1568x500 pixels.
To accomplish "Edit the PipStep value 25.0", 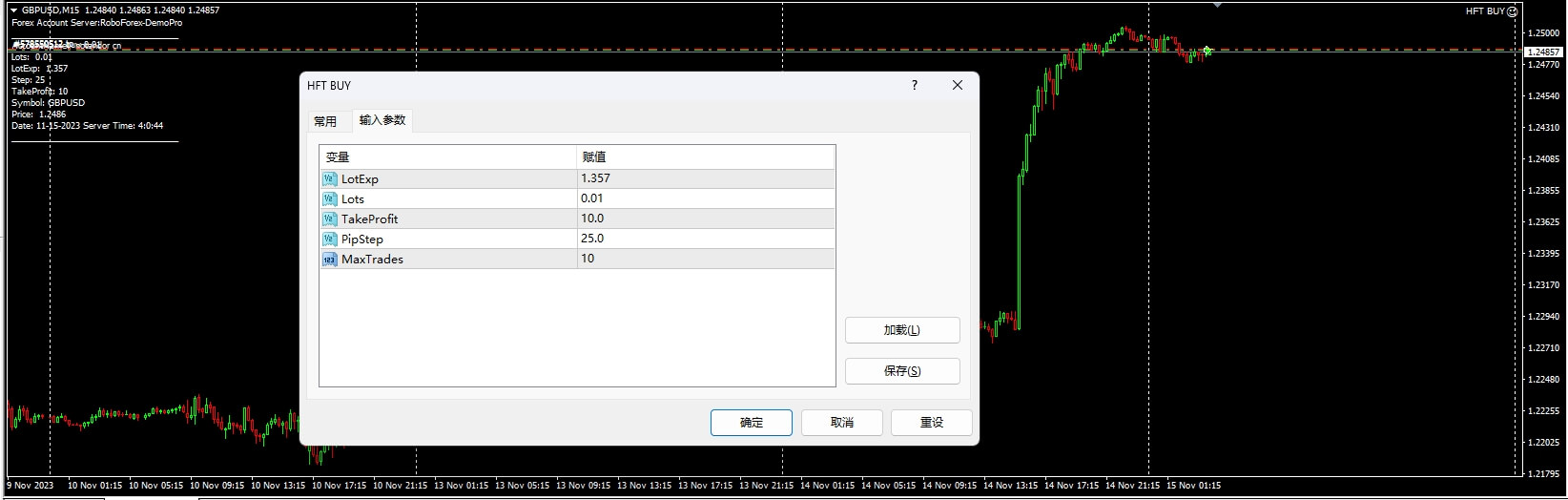I will [x=706, y=239].
